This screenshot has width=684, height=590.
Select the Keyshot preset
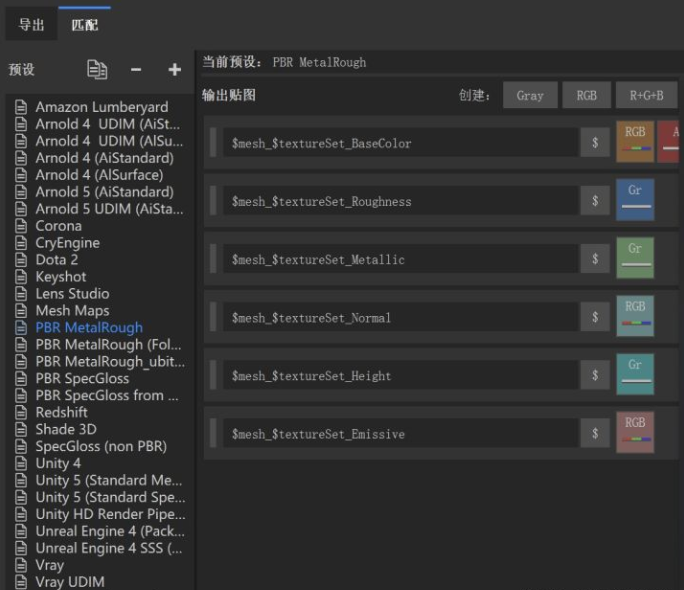coord(61,276)
